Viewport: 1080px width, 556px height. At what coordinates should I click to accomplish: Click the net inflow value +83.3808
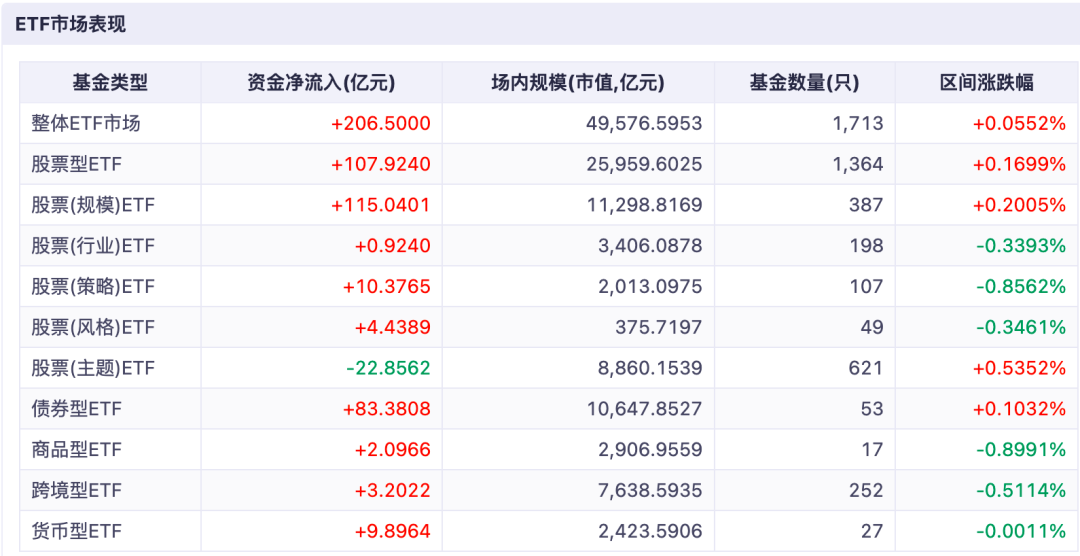click(x=386, y=409)
